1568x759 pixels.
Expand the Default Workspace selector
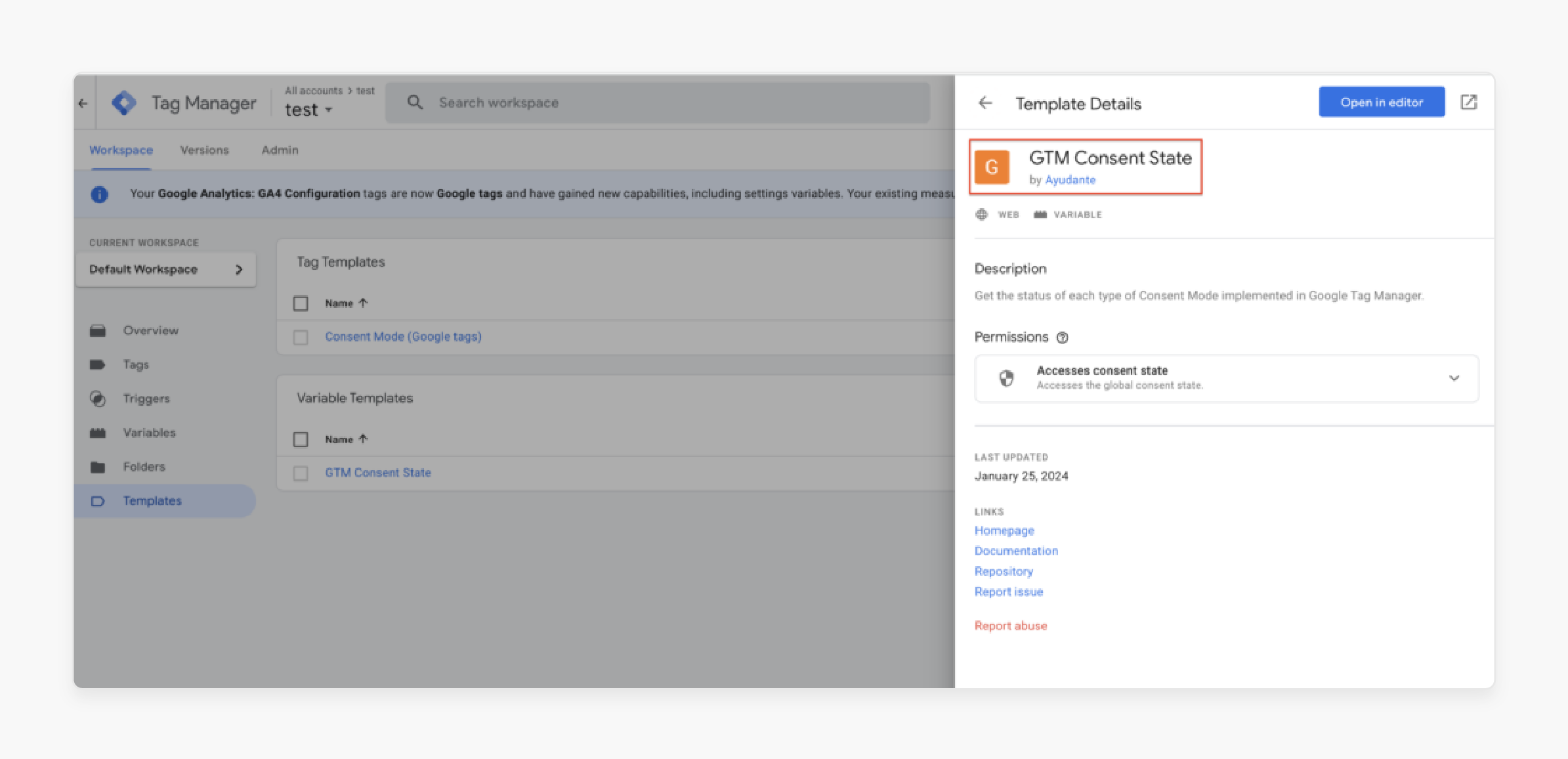pyautogui.click(x=165, y=269)
